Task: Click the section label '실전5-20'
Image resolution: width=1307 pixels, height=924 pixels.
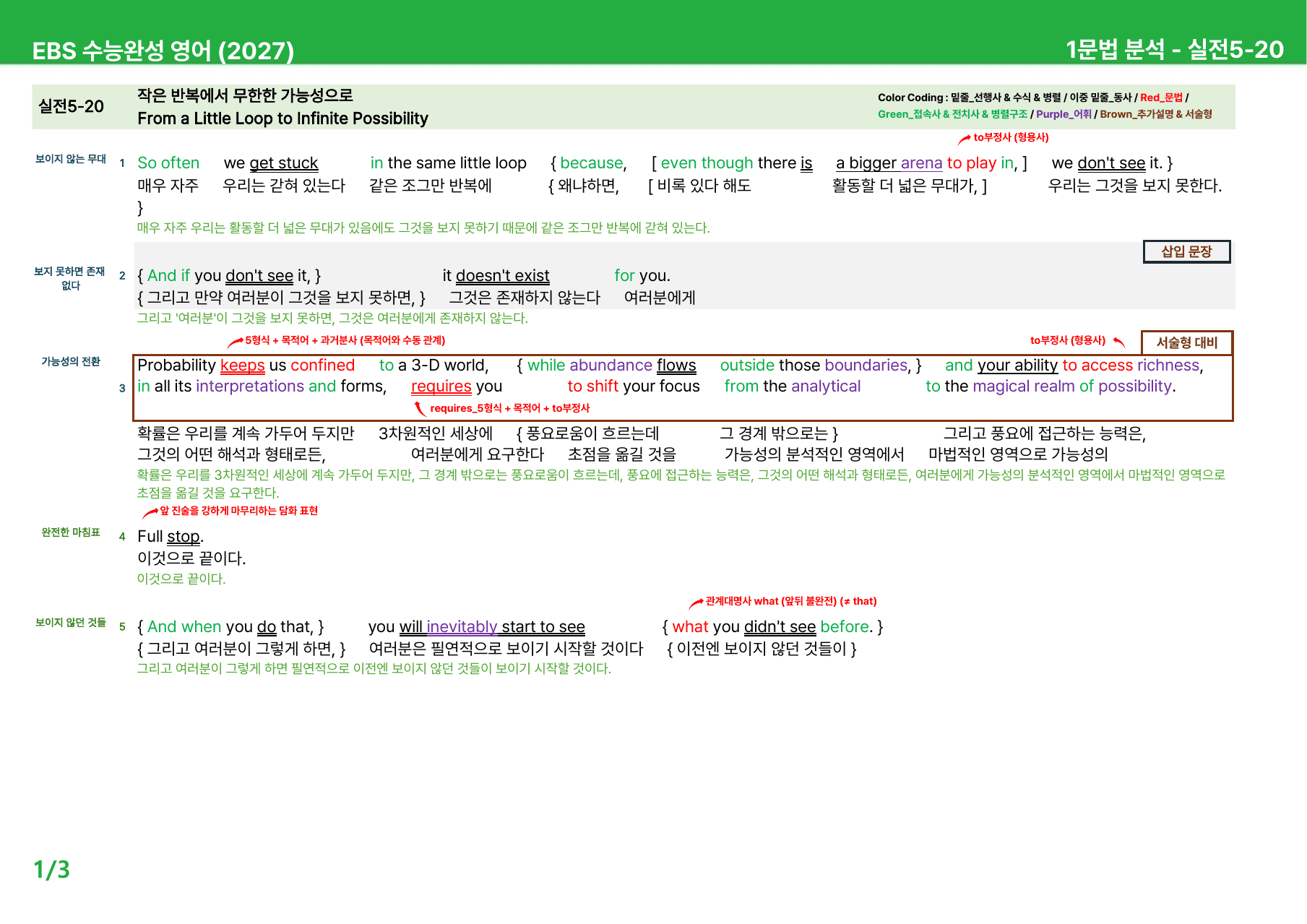Action: (x=72, y=106)
